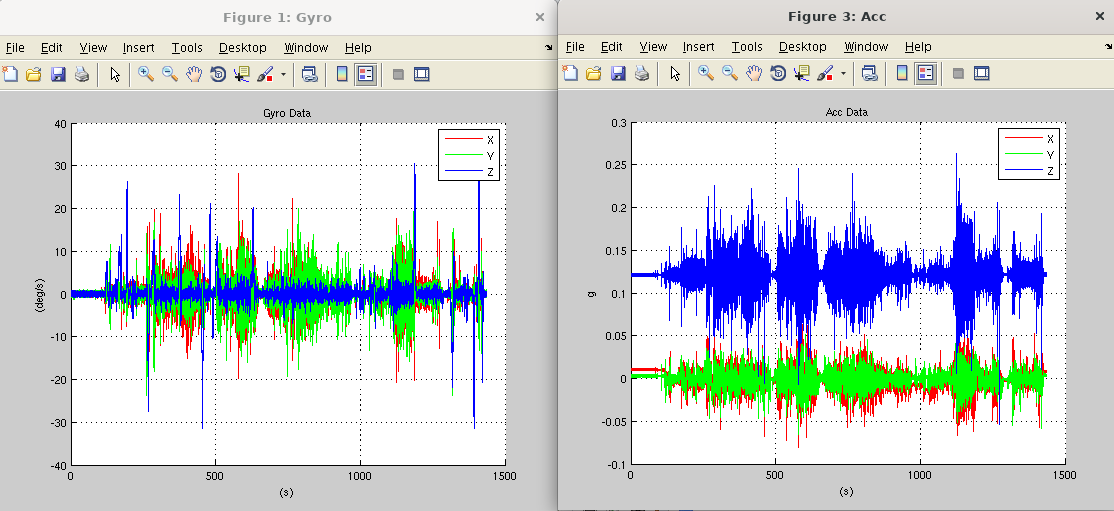Insert colorbar in Acc figure
1114x511 pixels.
(x=902, y=73)
